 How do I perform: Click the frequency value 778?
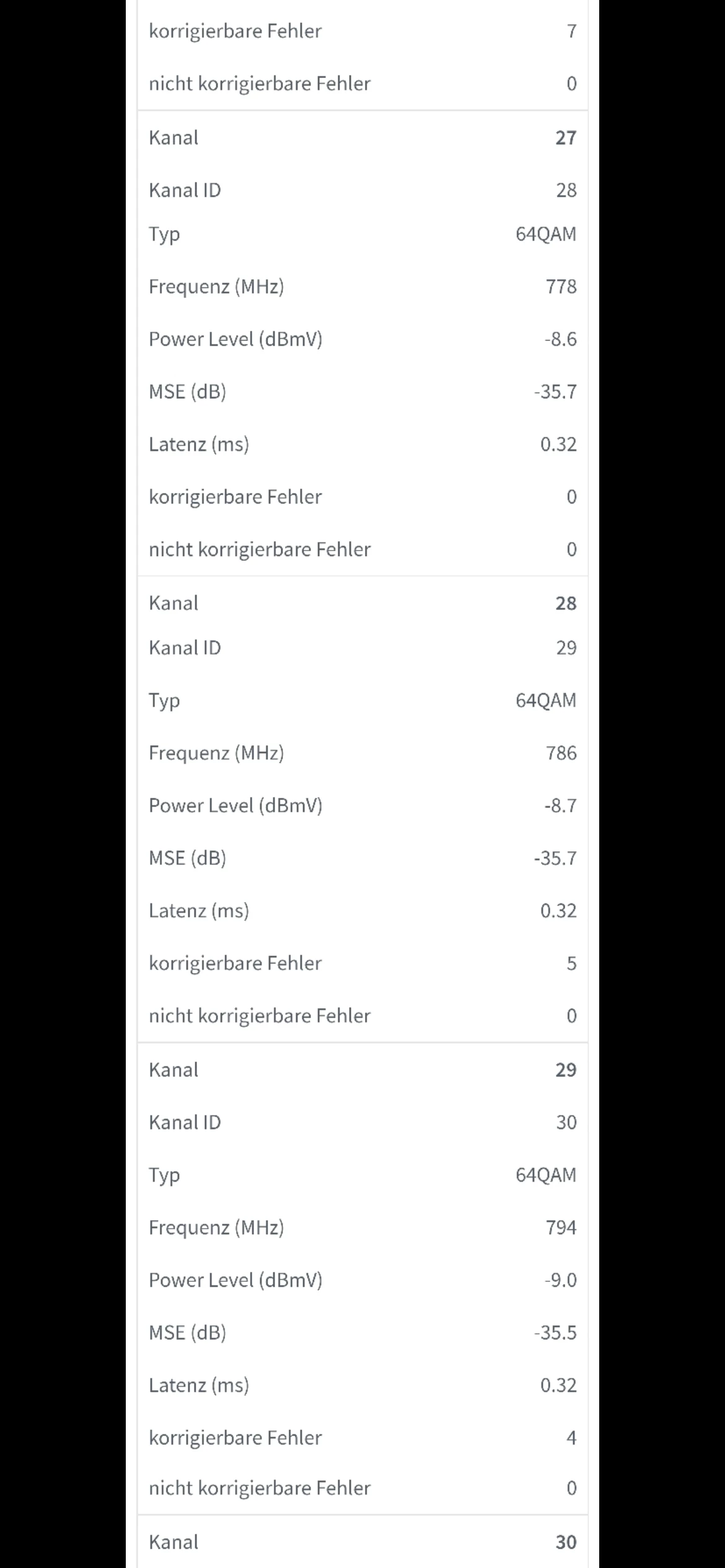click(561, 287)
